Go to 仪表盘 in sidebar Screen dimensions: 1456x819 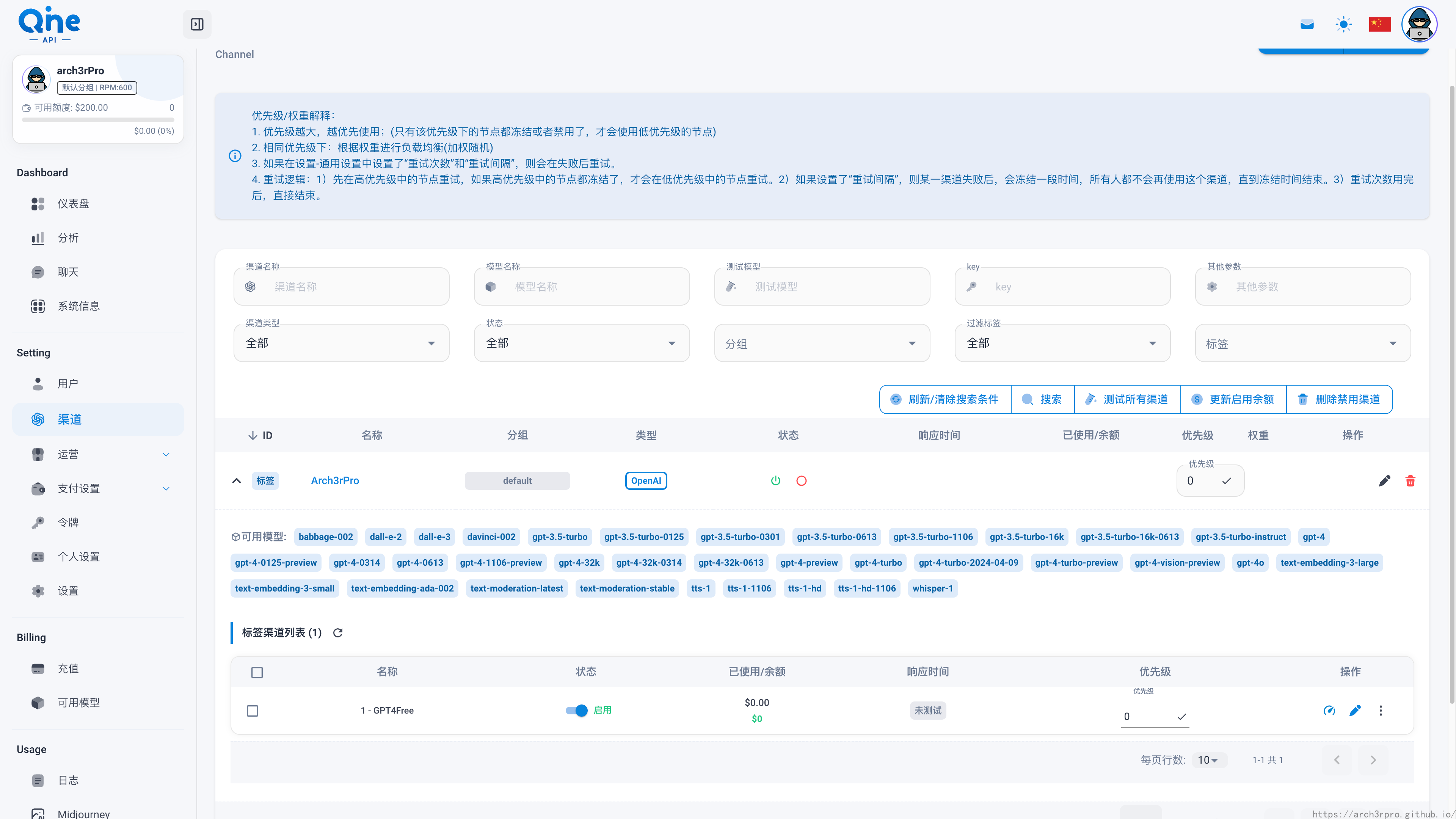[74, 204]
